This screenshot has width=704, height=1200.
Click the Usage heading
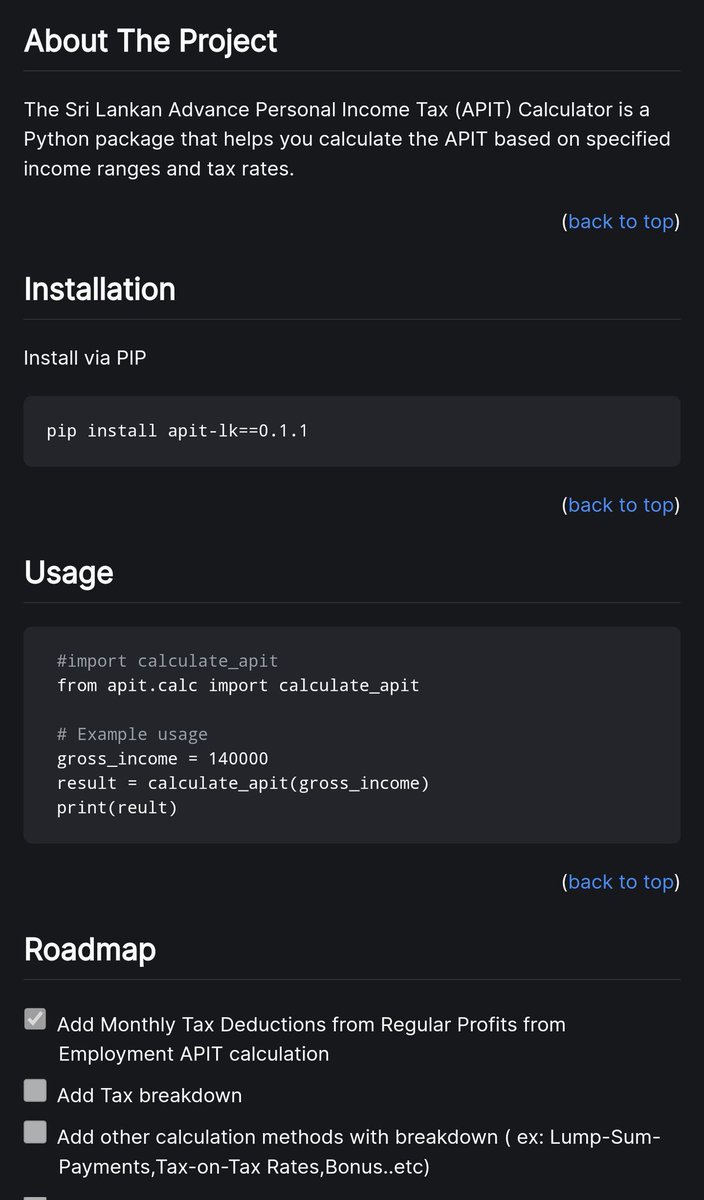point(69,573)
